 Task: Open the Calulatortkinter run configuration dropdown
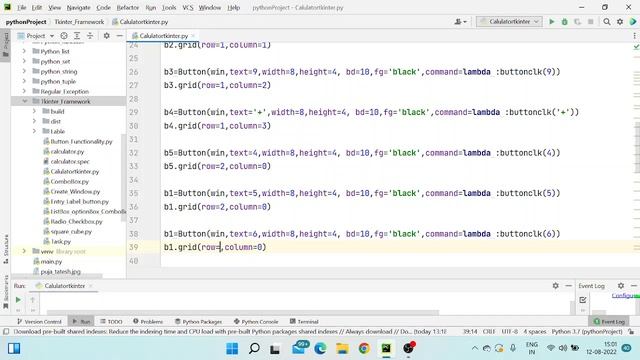(509, 22)
